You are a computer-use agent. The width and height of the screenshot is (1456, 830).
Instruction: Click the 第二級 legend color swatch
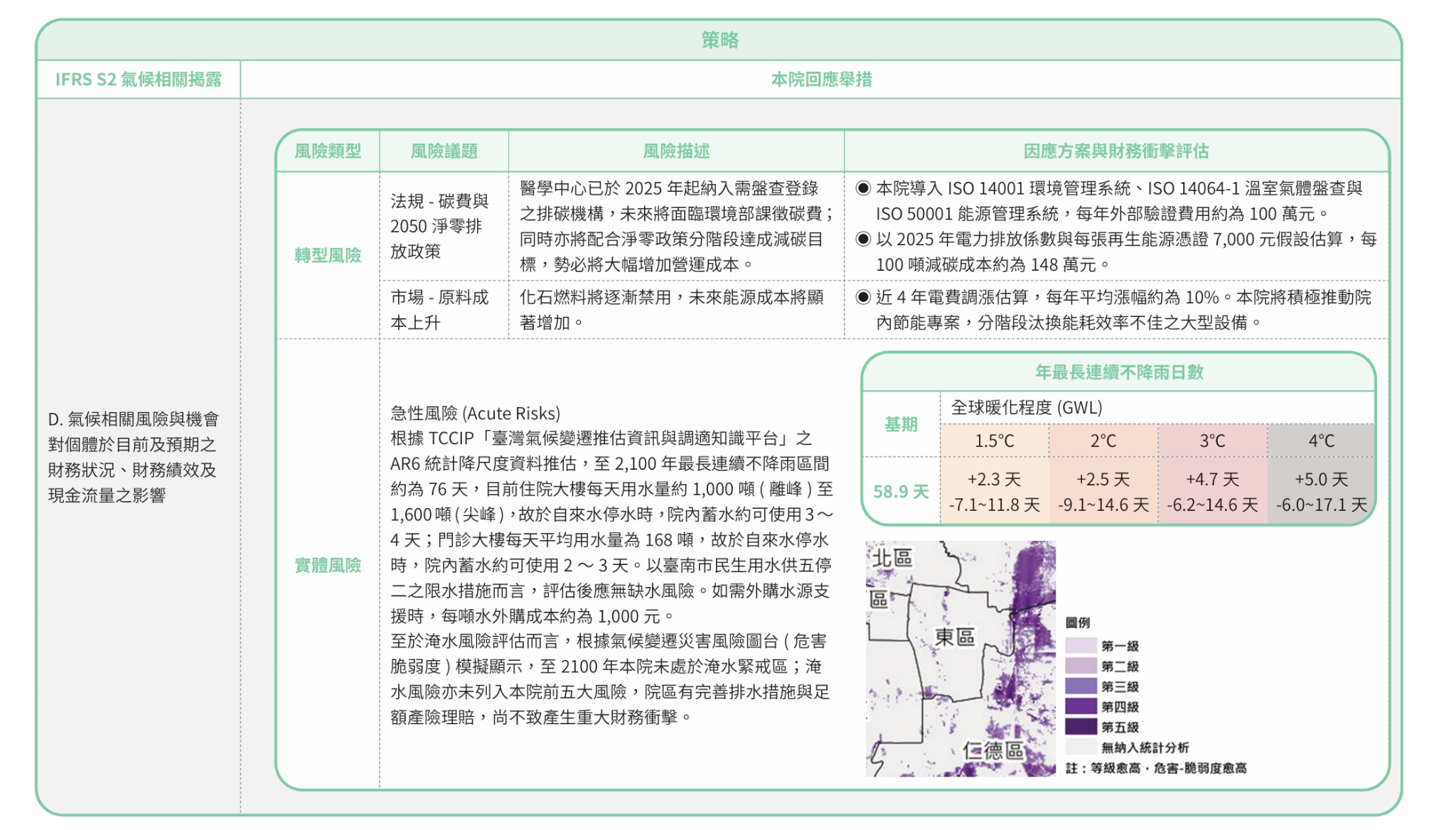coord(1081,666)
